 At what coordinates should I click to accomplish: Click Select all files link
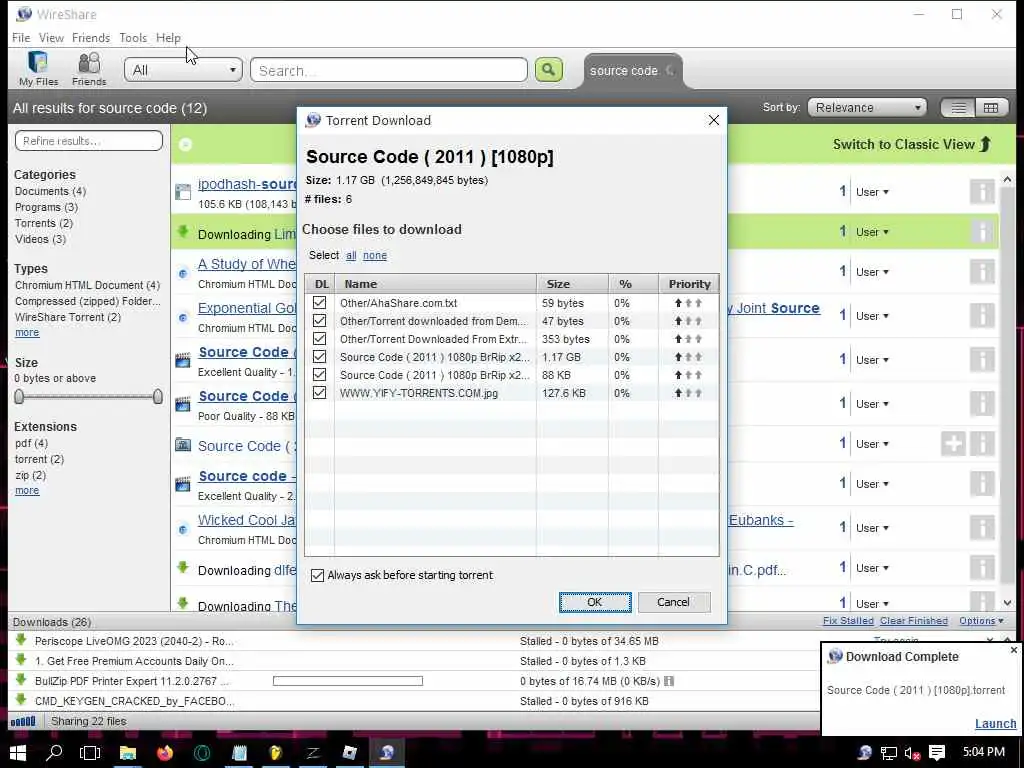coord(351,255)
